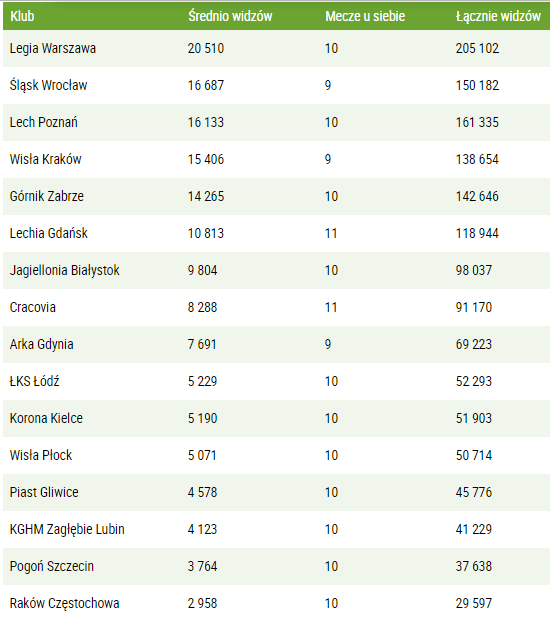
Task: Select Pogoń Szczecin club name
Action: click(52, 567)
